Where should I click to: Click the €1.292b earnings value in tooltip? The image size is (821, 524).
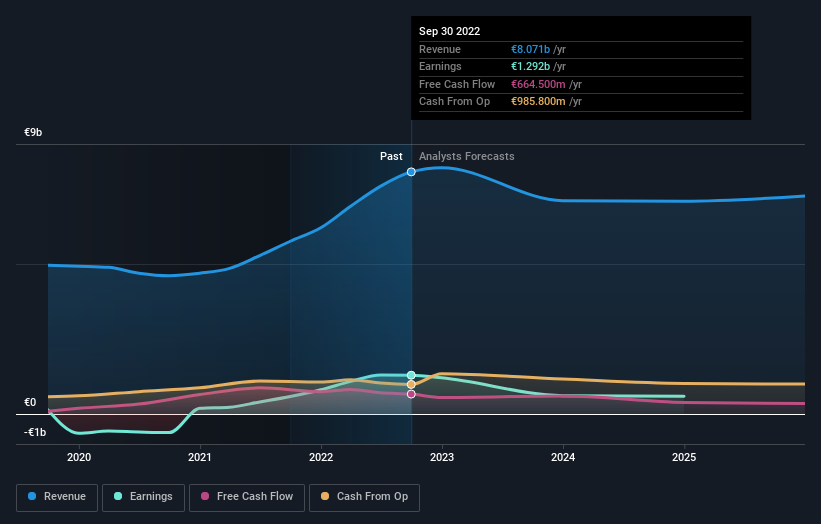pyautogui.click(x=530, y=66)
